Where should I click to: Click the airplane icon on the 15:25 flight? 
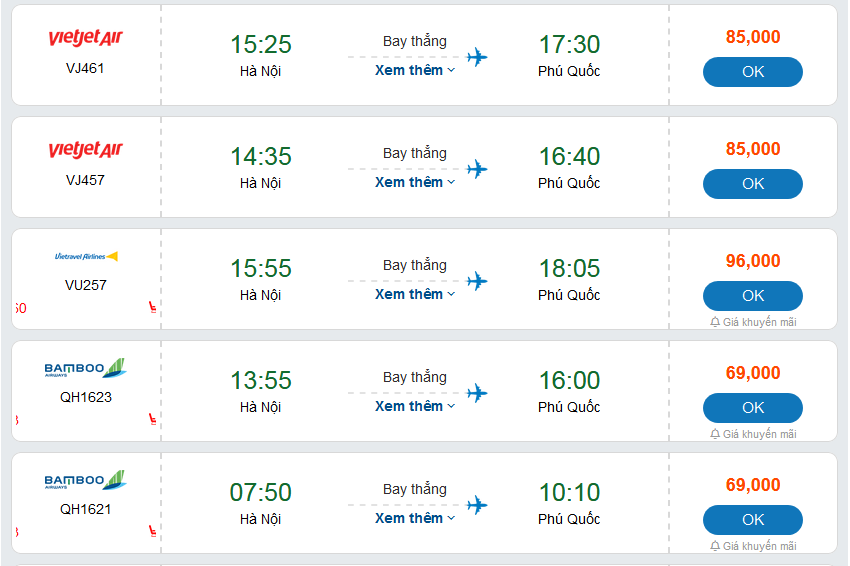point(477,57)
